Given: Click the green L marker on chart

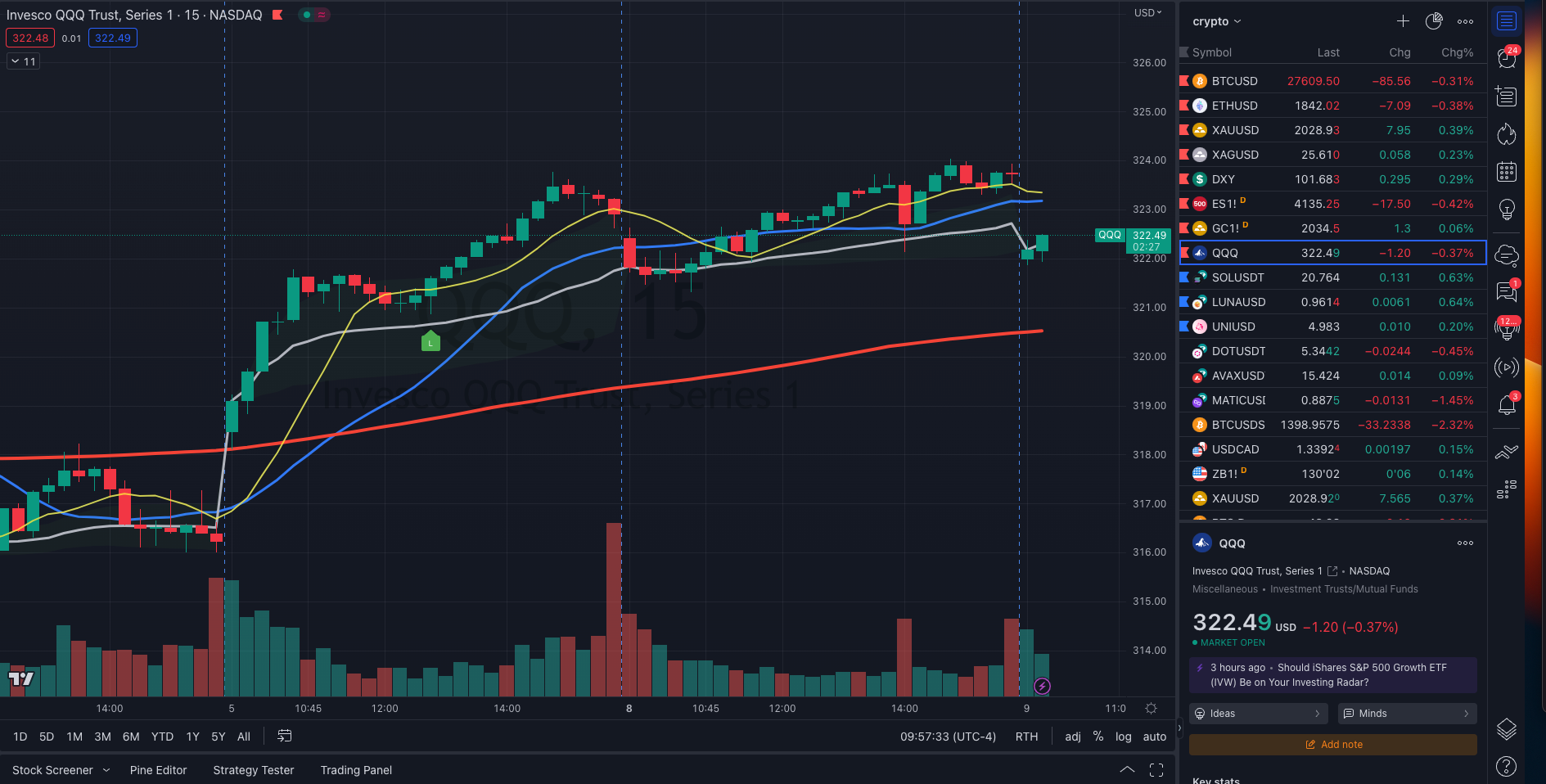Looking at the screenshot, I should coord(430,341).
